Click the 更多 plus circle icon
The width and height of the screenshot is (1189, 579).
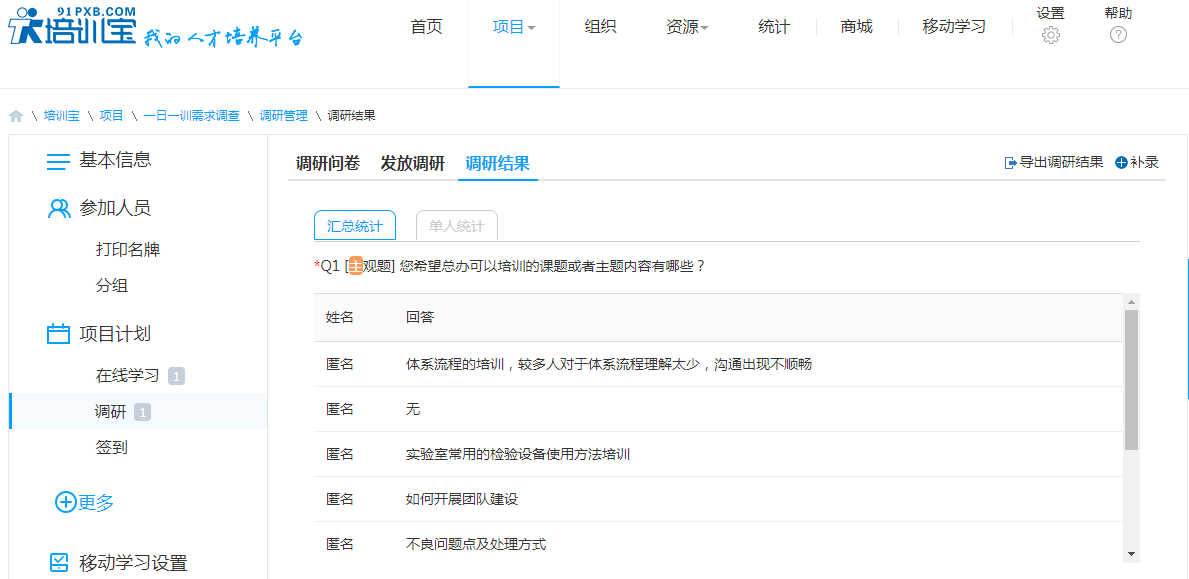(65, 502)
